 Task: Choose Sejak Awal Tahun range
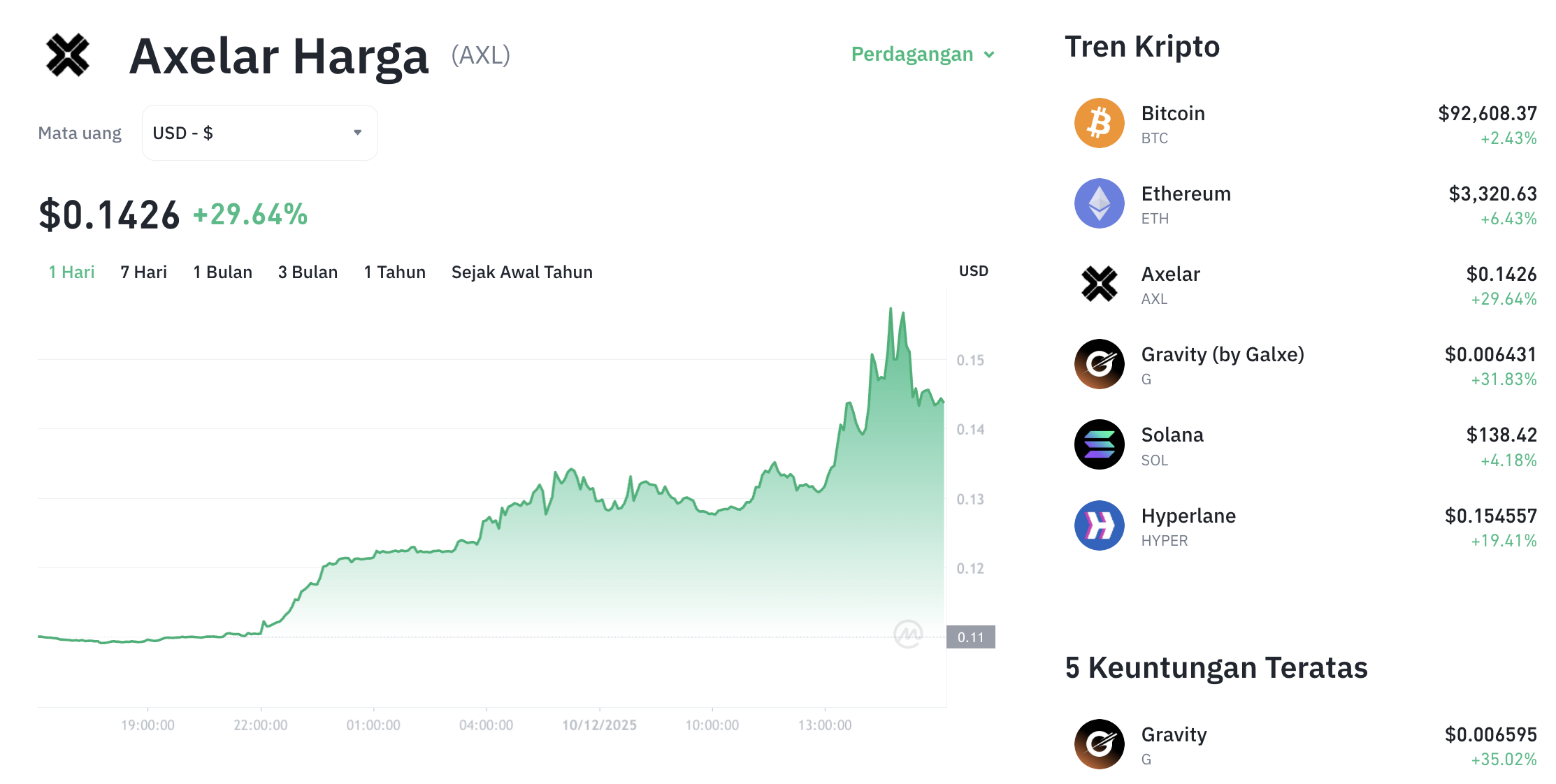point(521,273)
